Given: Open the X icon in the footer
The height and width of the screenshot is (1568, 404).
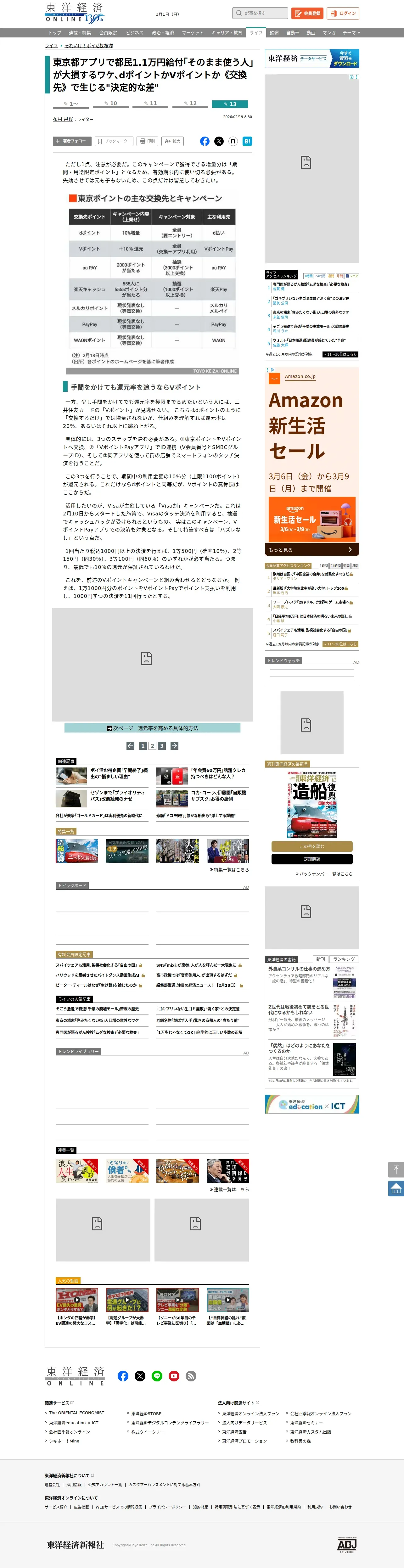Looking at the screenshot, I should [140, 1376].
